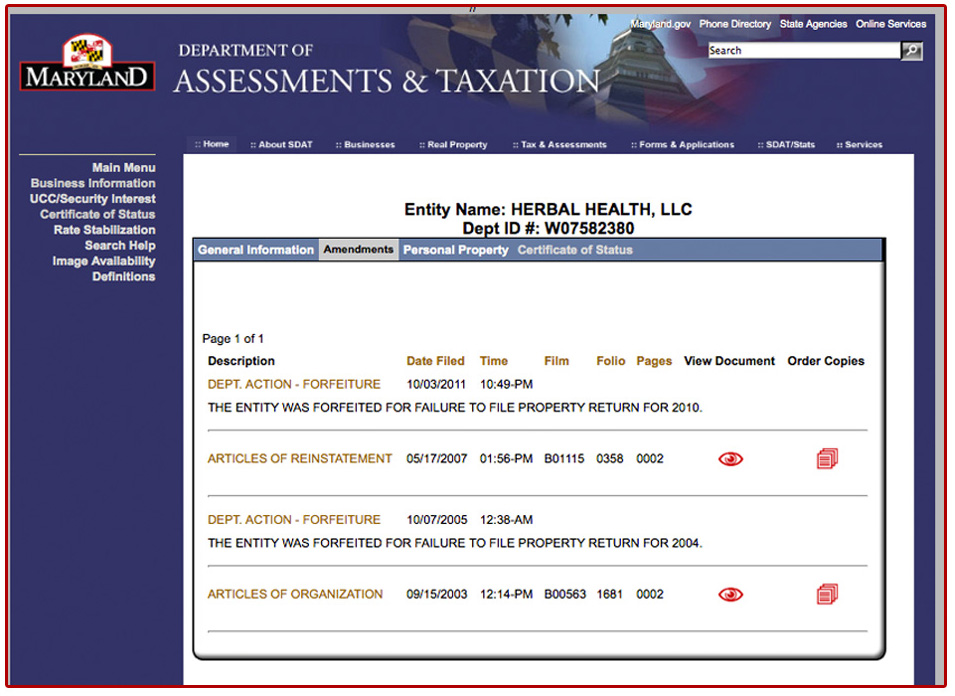Switch to General Information tab

click(x=256, y=250)
